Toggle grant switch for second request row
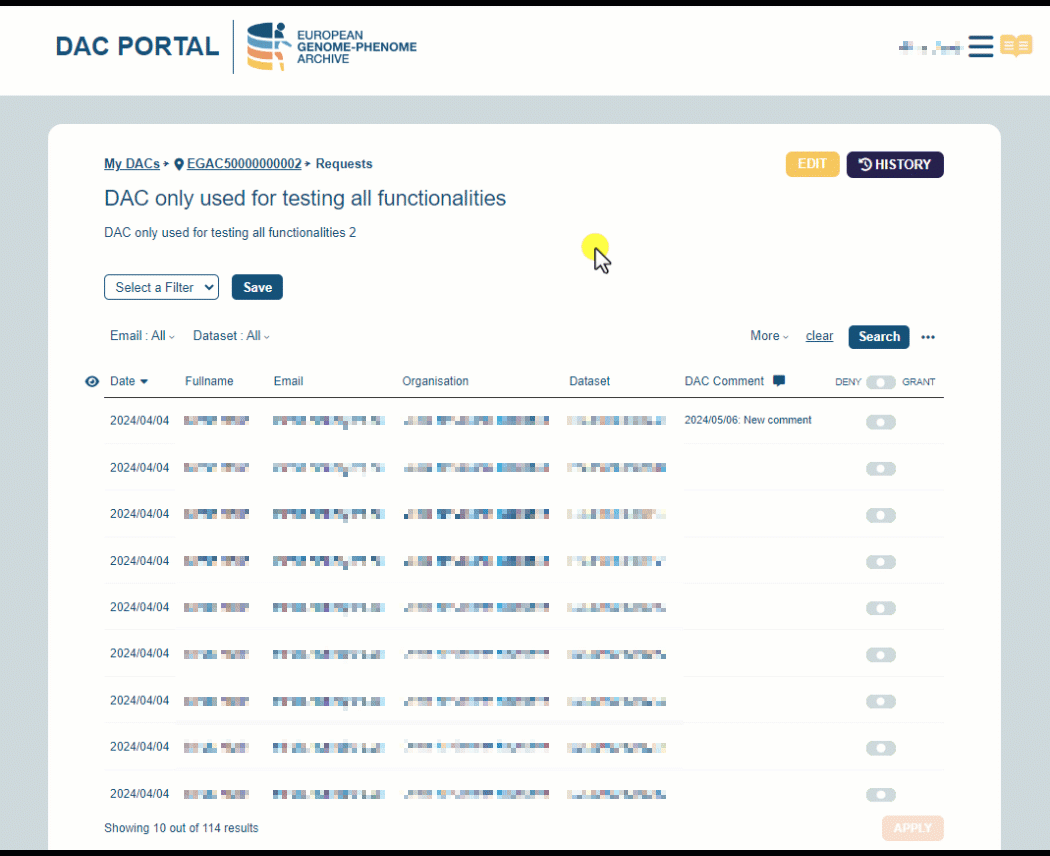The image size is (1050, 856). point(881,469)
